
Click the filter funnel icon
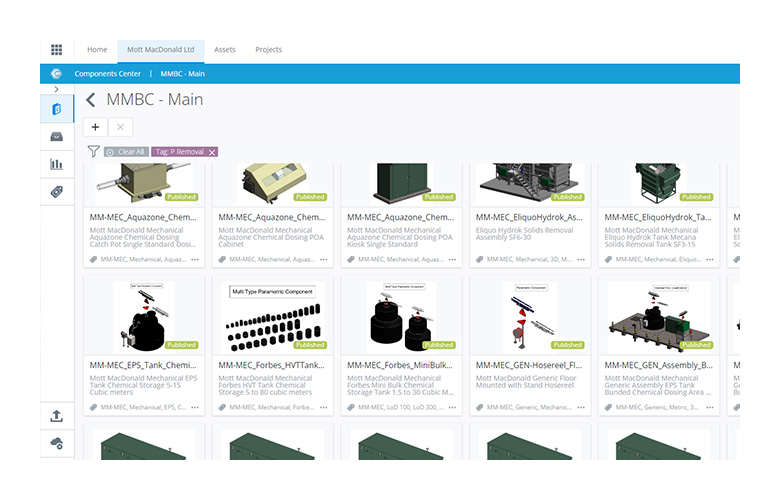(x=93, y=152)
